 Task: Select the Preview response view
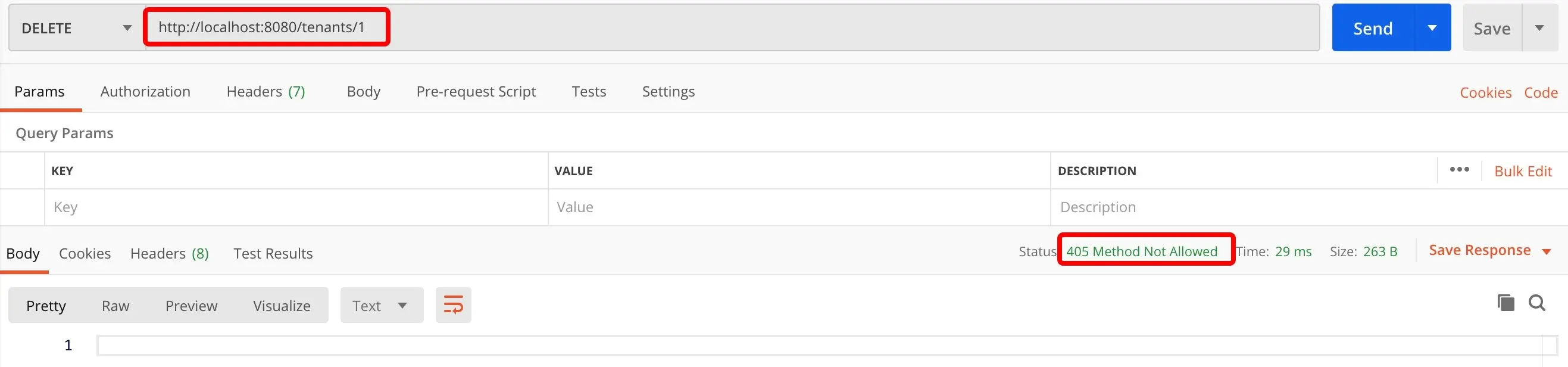coord(191,306)
